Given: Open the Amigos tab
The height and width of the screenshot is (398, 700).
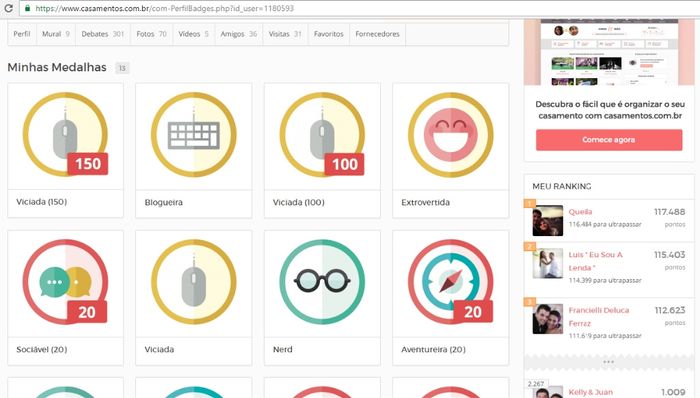Looking at the screenshot, I should coord(239,34).
